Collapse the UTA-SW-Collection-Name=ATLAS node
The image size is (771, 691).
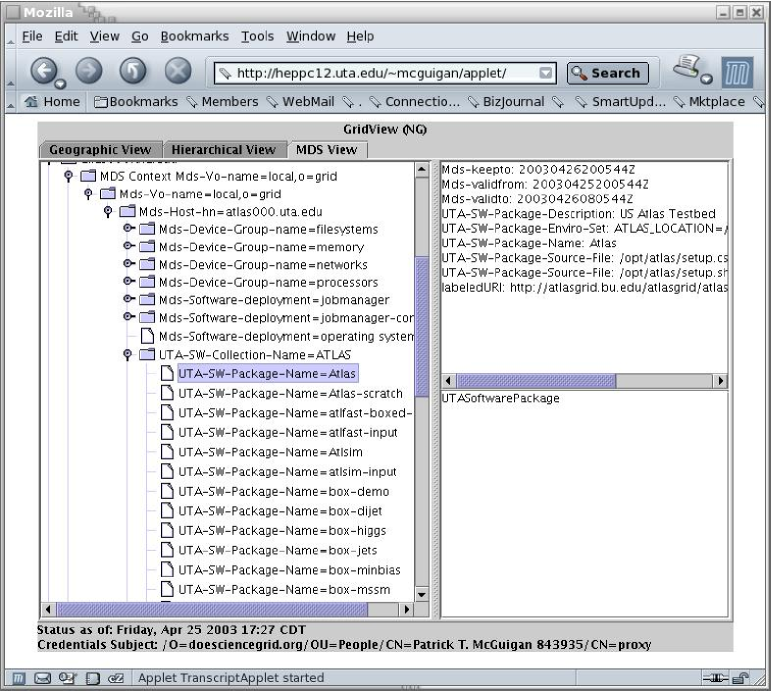(129, 355)
